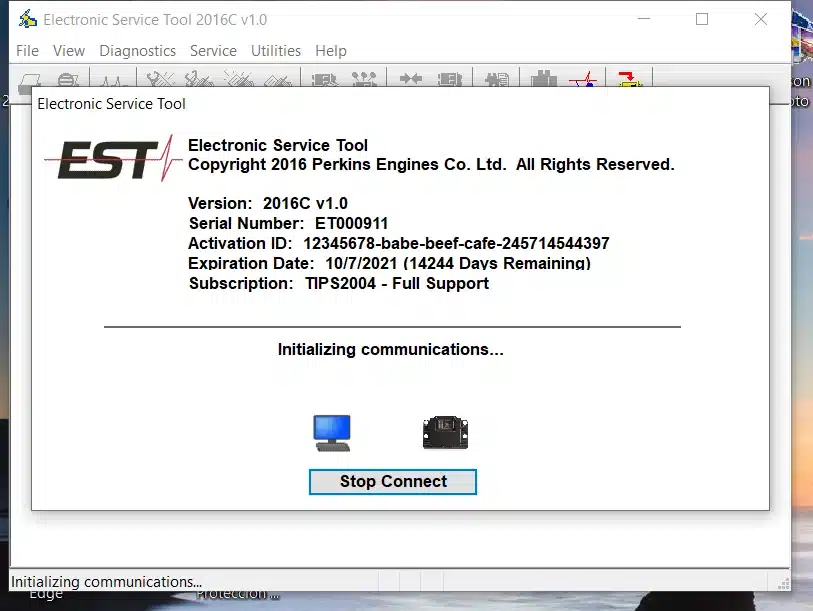Click the EST logo in the dialog
Image resolution: width=813 pixels, height=611 pixels.
tap(108, 158)
